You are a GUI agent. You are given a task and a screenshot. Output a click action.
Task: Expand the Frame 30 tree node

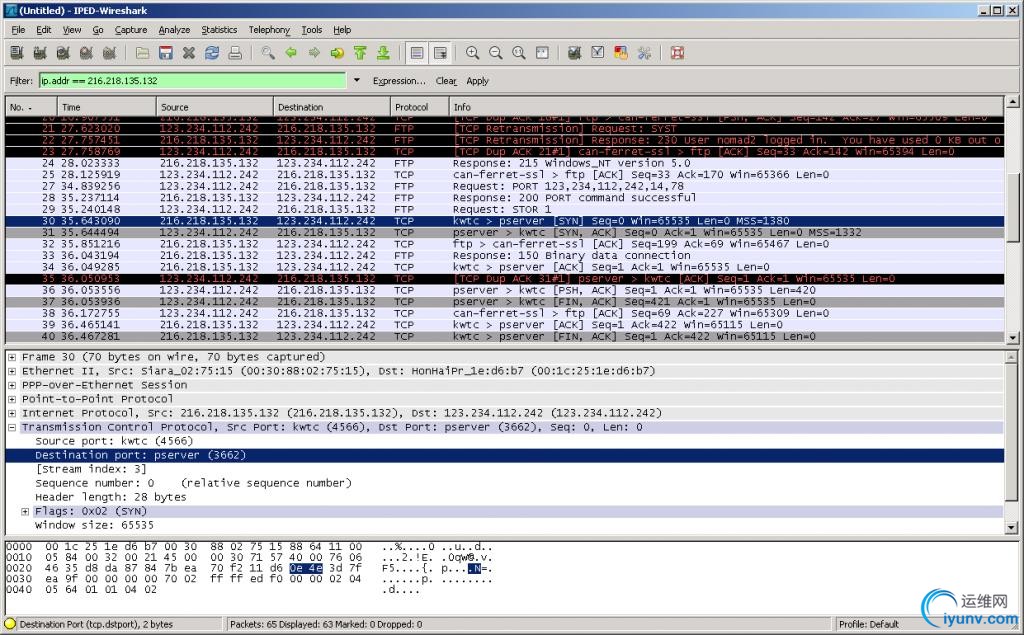coord(12,357)
